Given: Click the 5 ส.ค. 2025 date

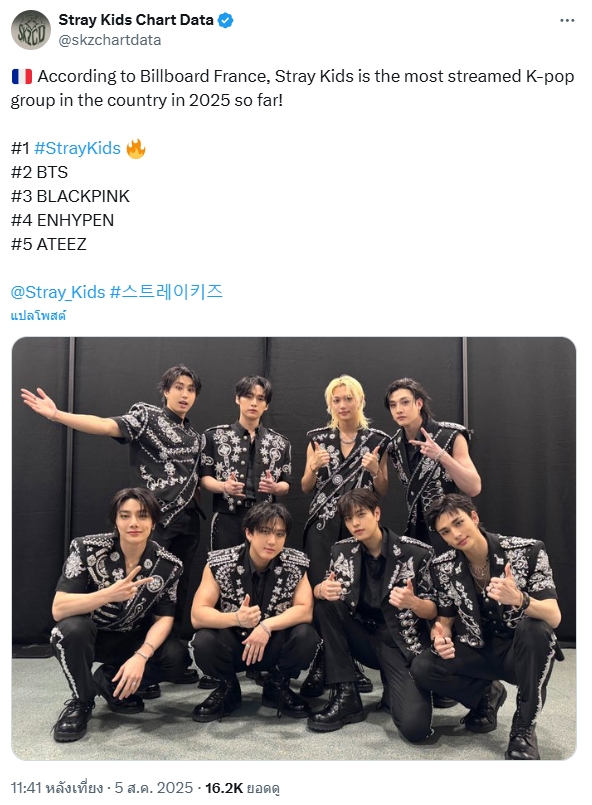Looking at the screenshot, I should [x=154, y=788].
